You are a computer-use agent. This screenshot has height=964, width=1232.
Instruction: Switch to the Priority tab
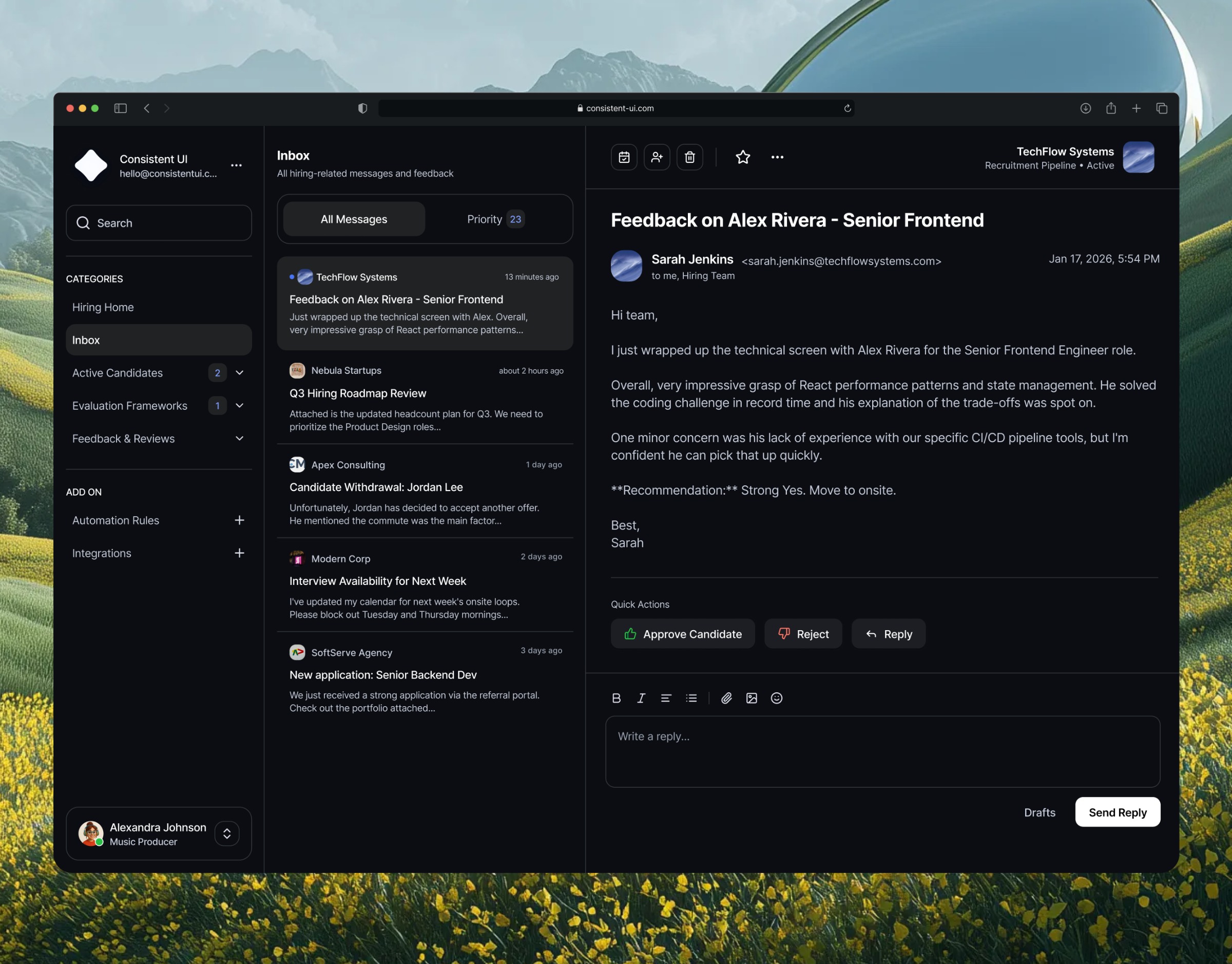click(x=495, y=219)
